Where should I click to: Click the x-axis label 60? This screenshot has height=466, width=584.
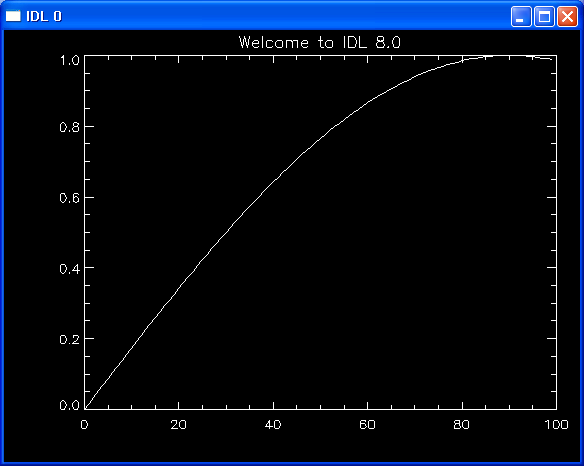(367, 425)
